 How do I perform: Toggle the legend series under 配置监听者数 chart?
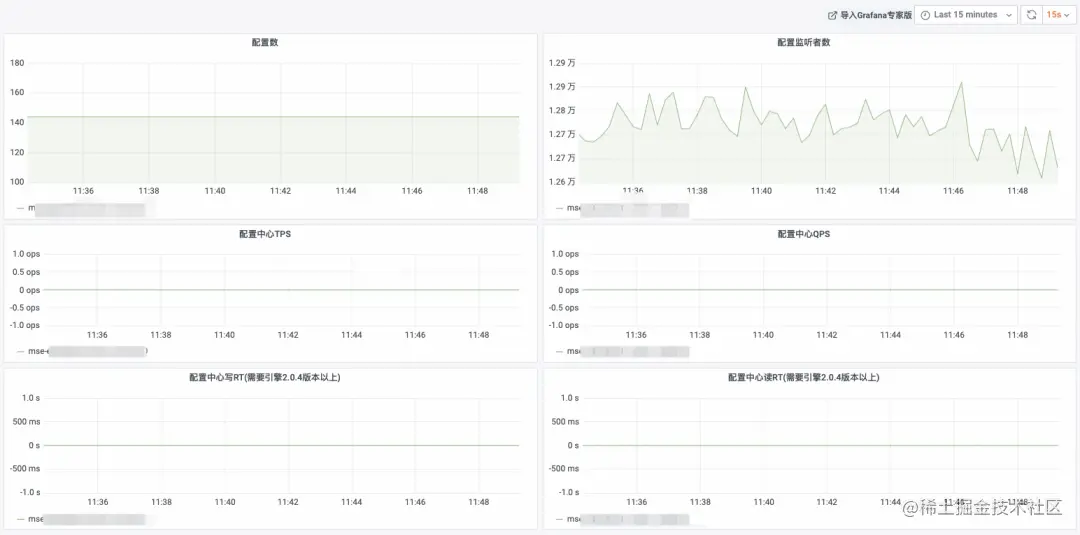pos(622,208)
